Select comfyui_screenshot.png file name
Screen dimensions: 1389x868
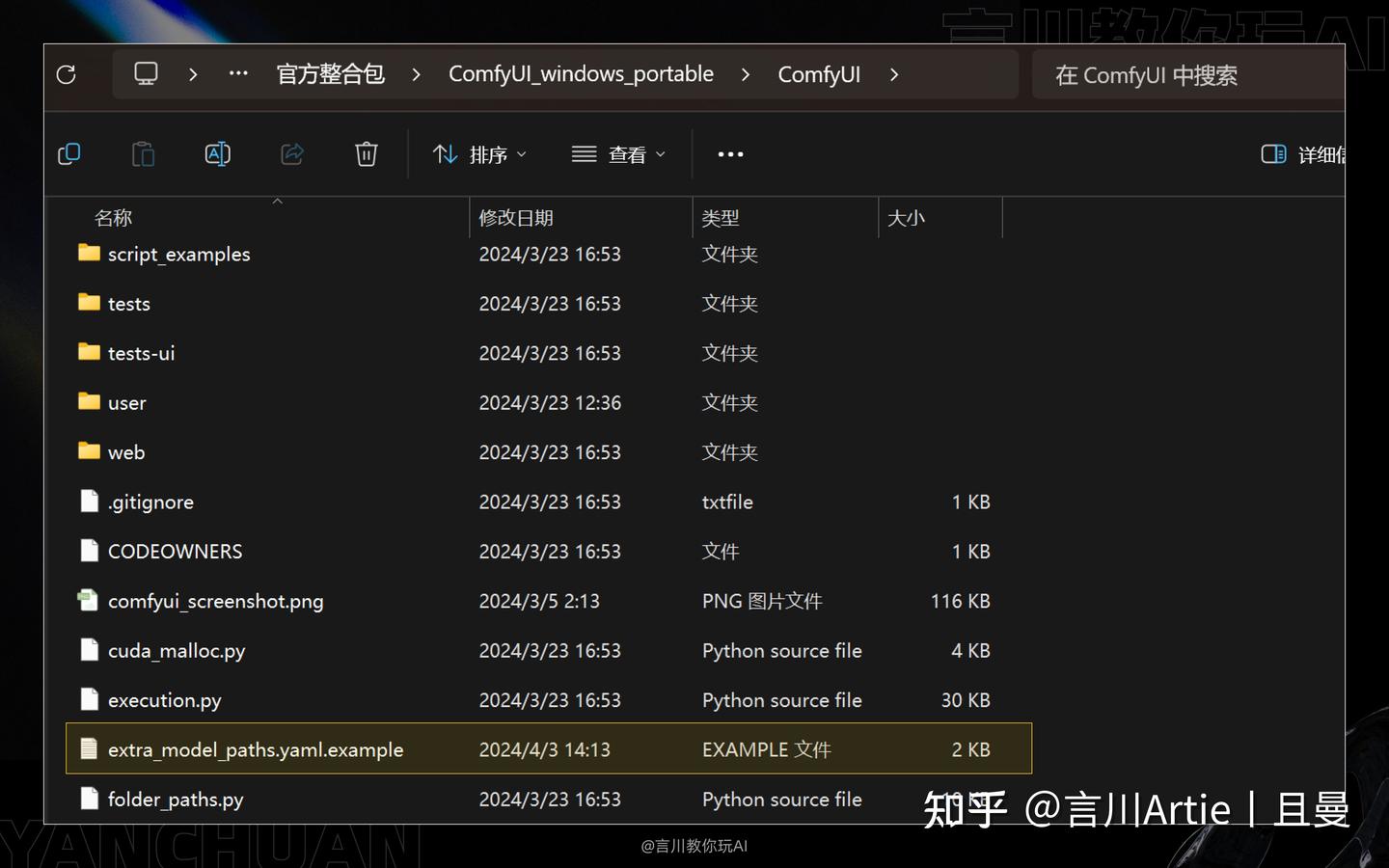216,602
